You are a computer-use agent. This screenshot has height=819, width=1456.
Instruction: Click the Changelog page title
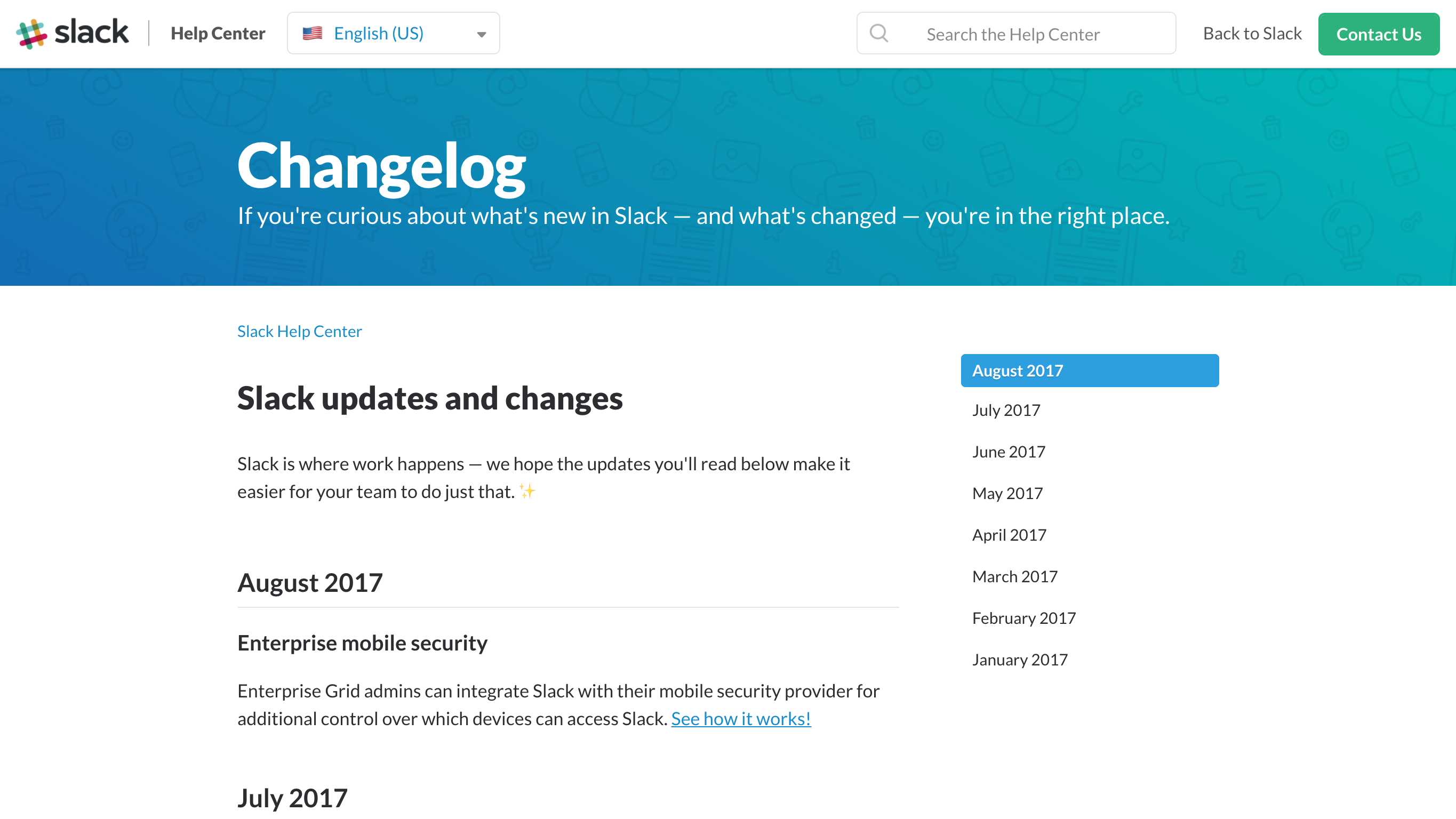coord(381,167)
